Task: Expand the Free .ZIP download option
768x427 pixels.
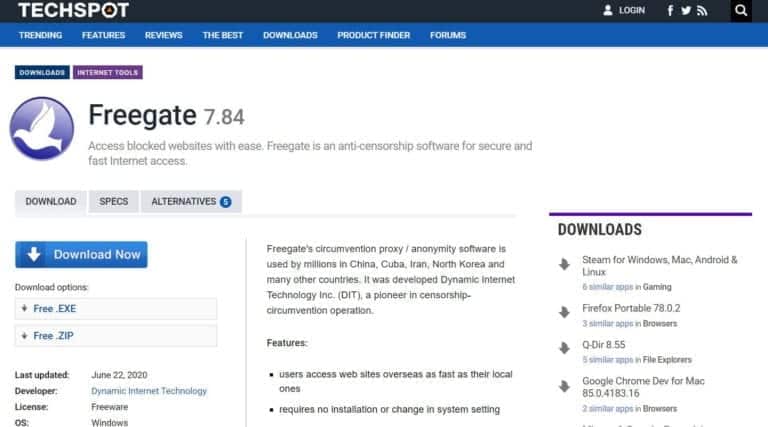Action: [115, 336]
